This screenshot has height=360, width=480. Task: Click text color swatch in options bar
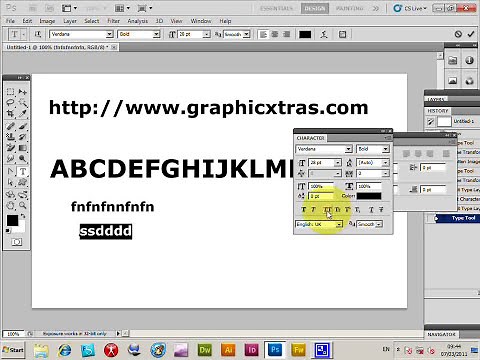[305, 34]
